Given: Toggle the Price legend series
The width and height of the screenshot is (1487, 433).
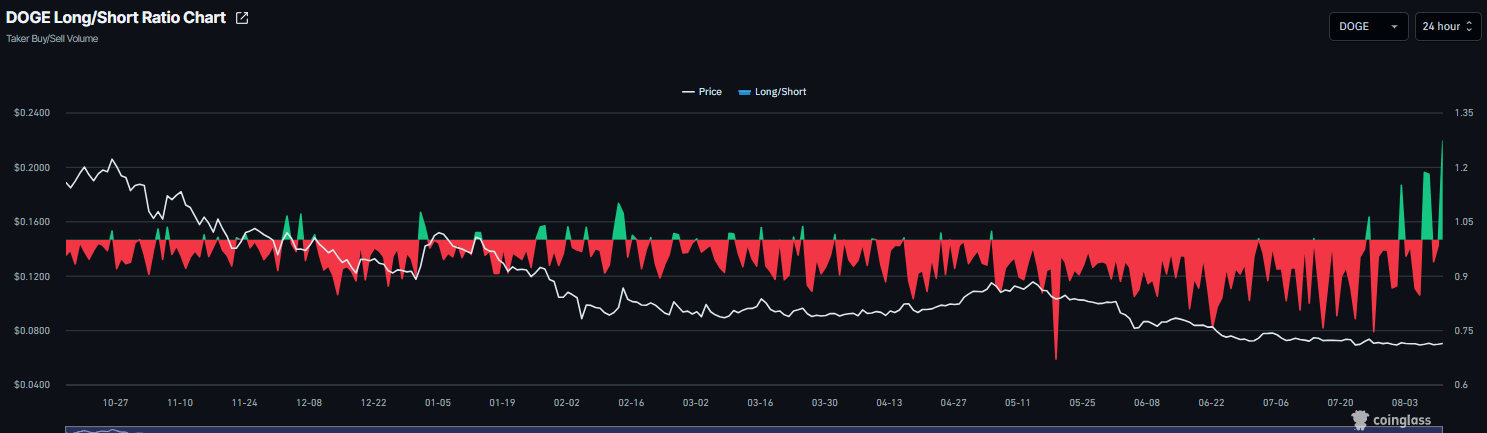Looking at the screenshot, I should (x=702, y=92).
